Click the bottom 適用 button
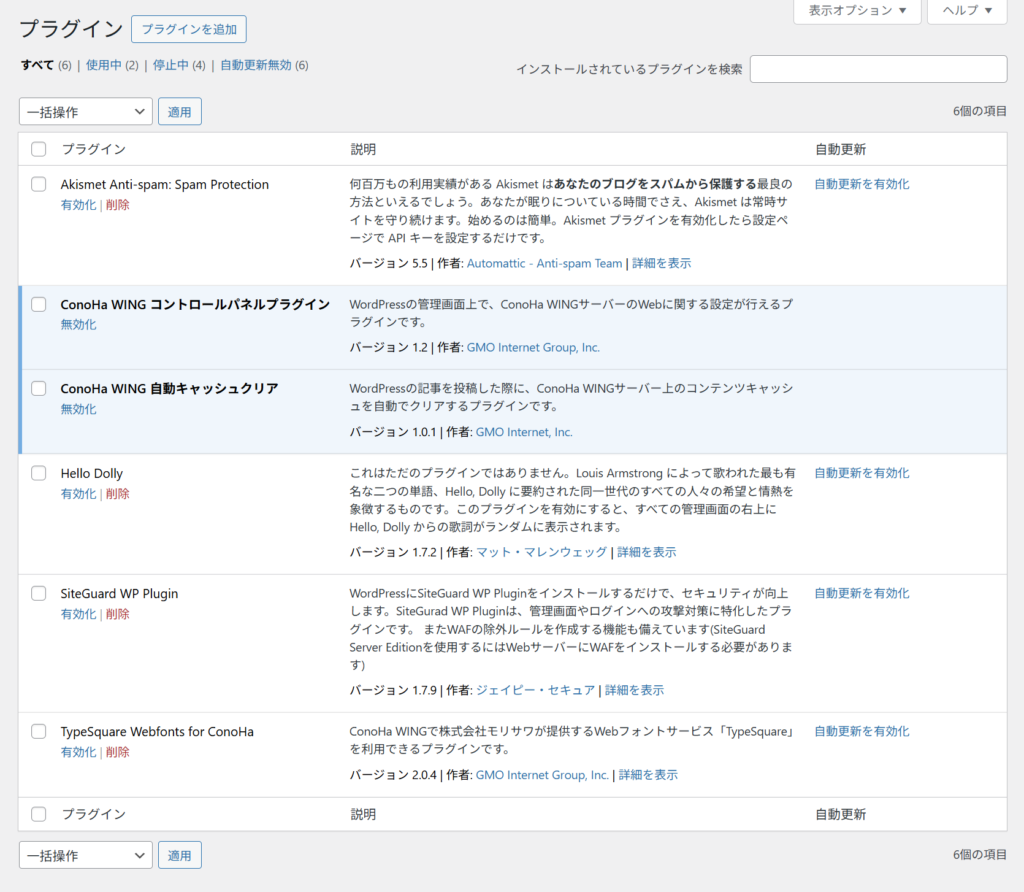The height and width of the screenshot is (892, 1024). [x=180, y=855]
